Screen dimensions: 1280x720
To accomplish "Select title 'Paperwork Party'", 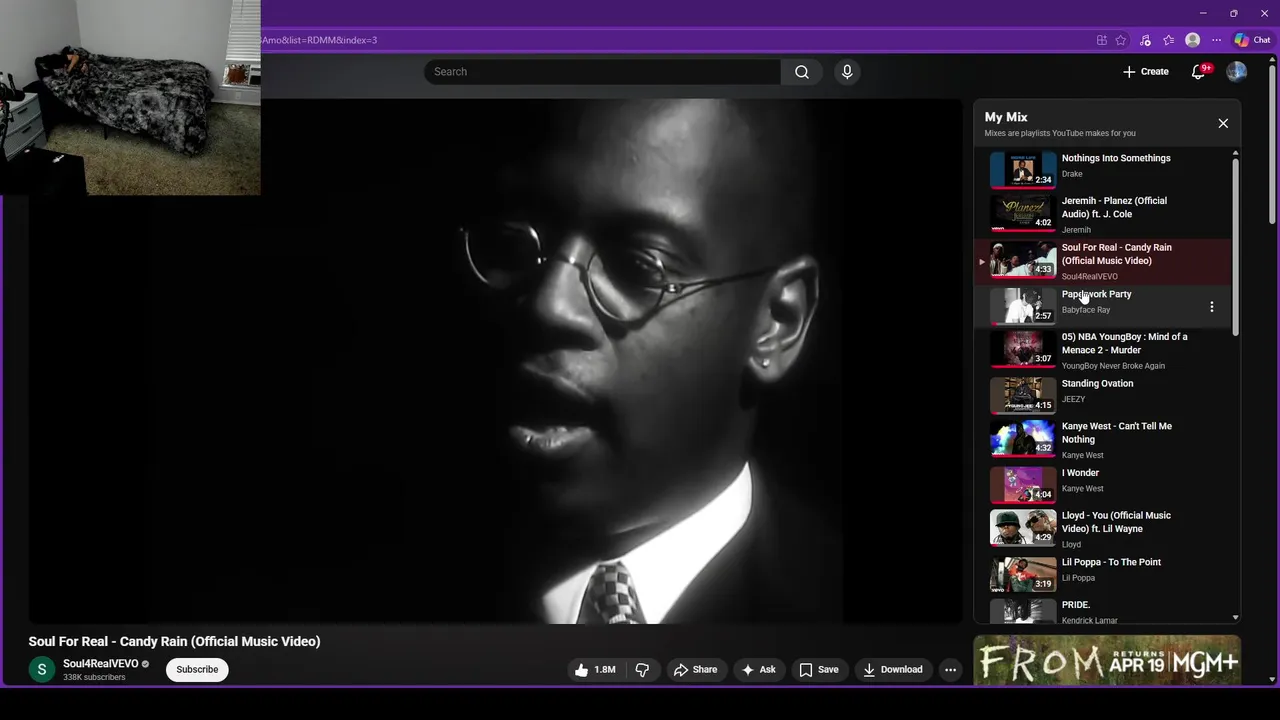I will [x=1096, y=294].
